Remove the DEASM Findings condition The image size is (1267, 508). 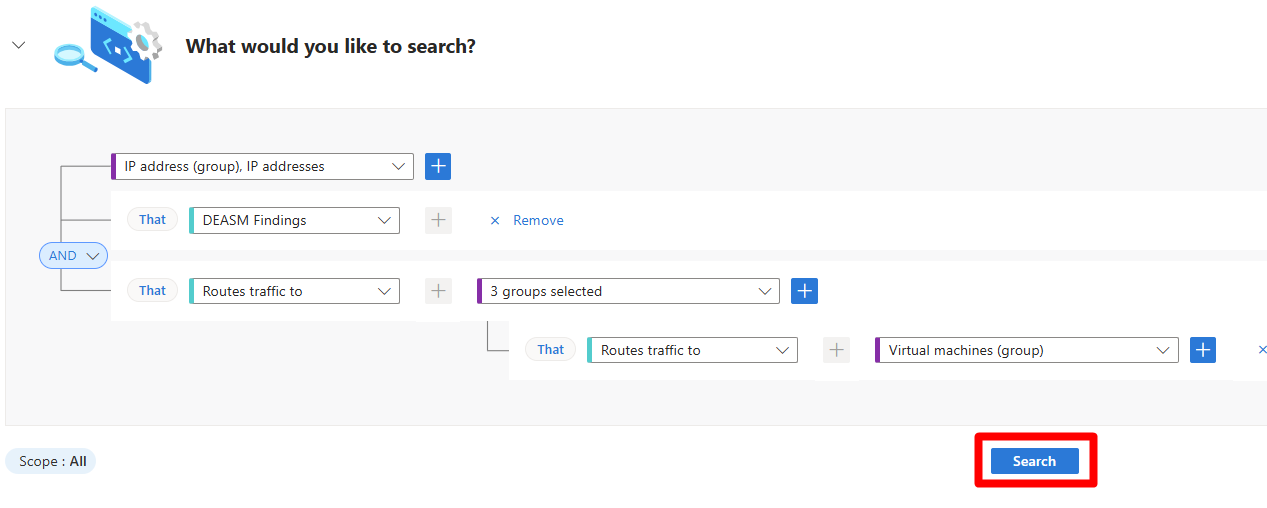[538, 220]
